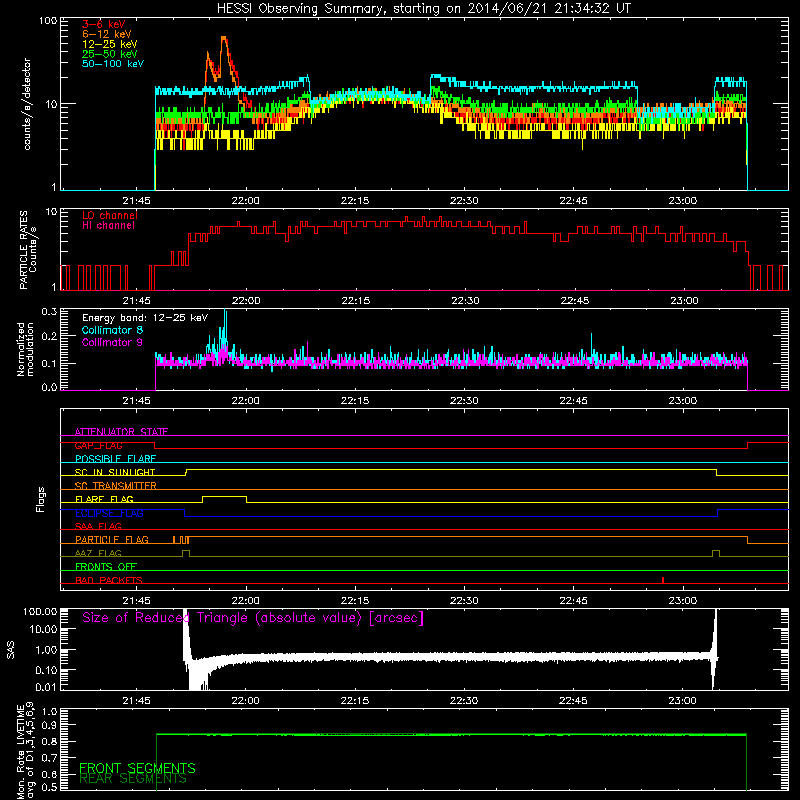Click the AAZ_FLAG label
Image resolution: width=800 pixels, height=800 pixels.
click(x=98, y=554)
